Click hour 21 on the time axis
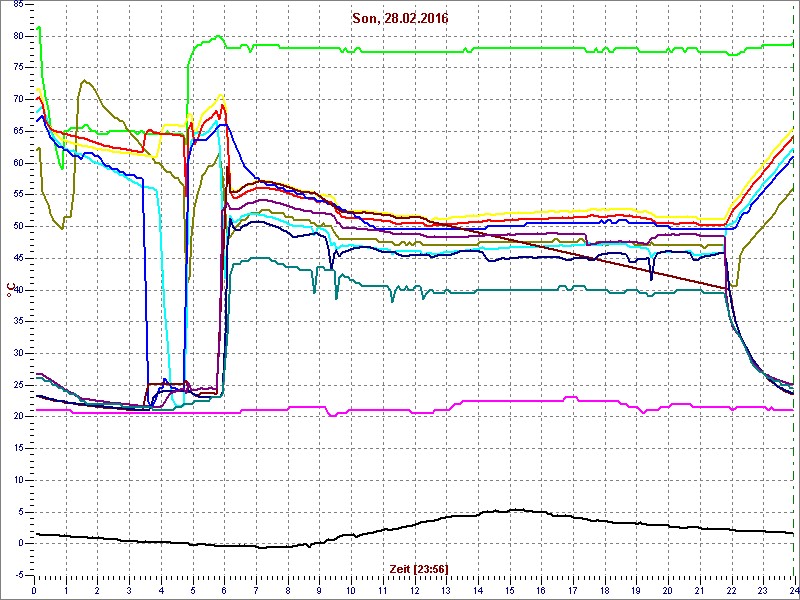The width and height of the screenshot is (800, 600). pyautogui.click(x=700, y=590)
